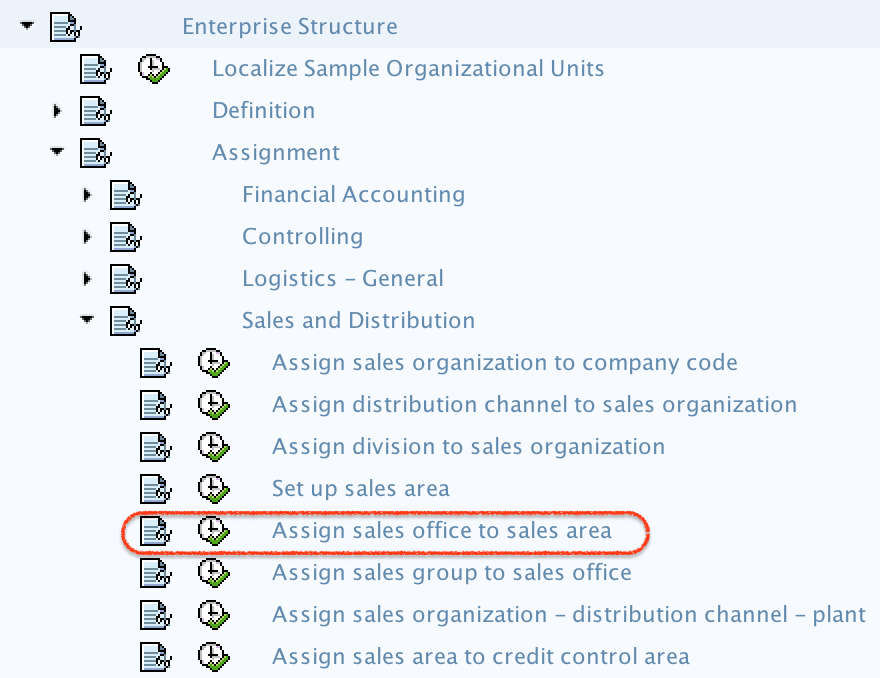
Task: Click the execute icon for Assign division to sales organization
Action: coord(213,447)
